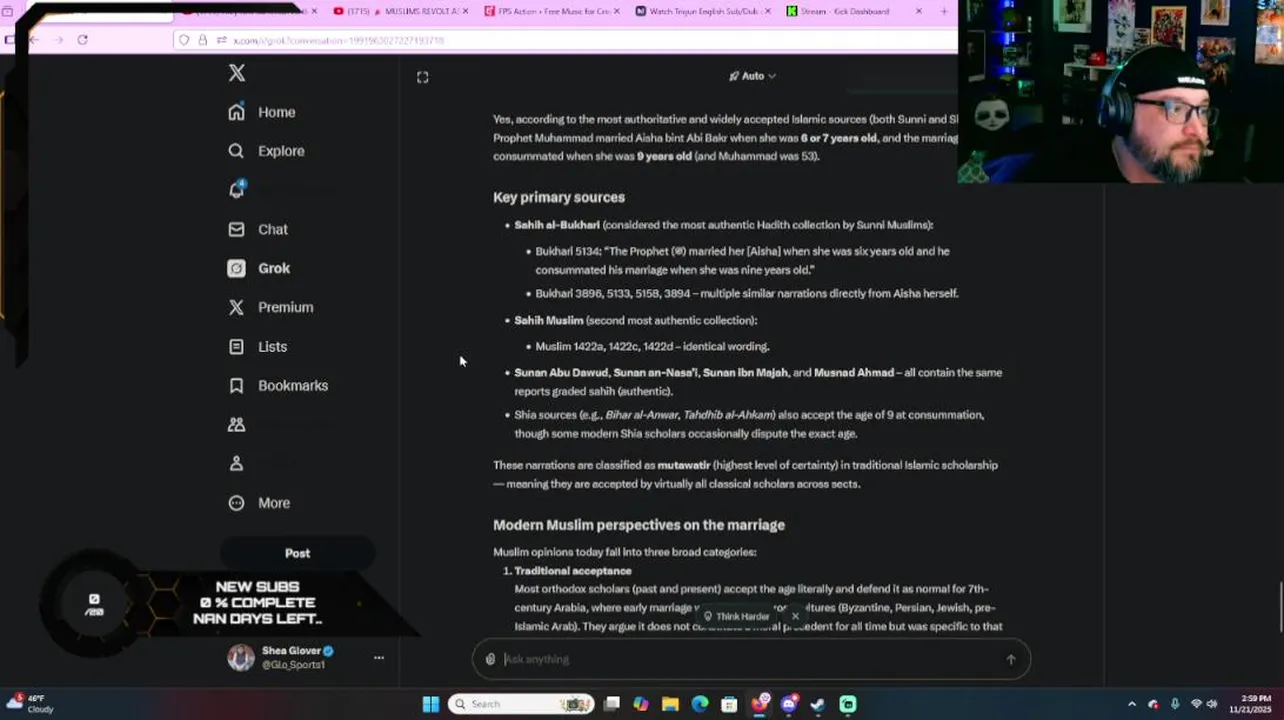The width and height of the screenshot is (1284, 720).
Task: Open the weather widget showing Cloudy
Action: tap(30, 704)
